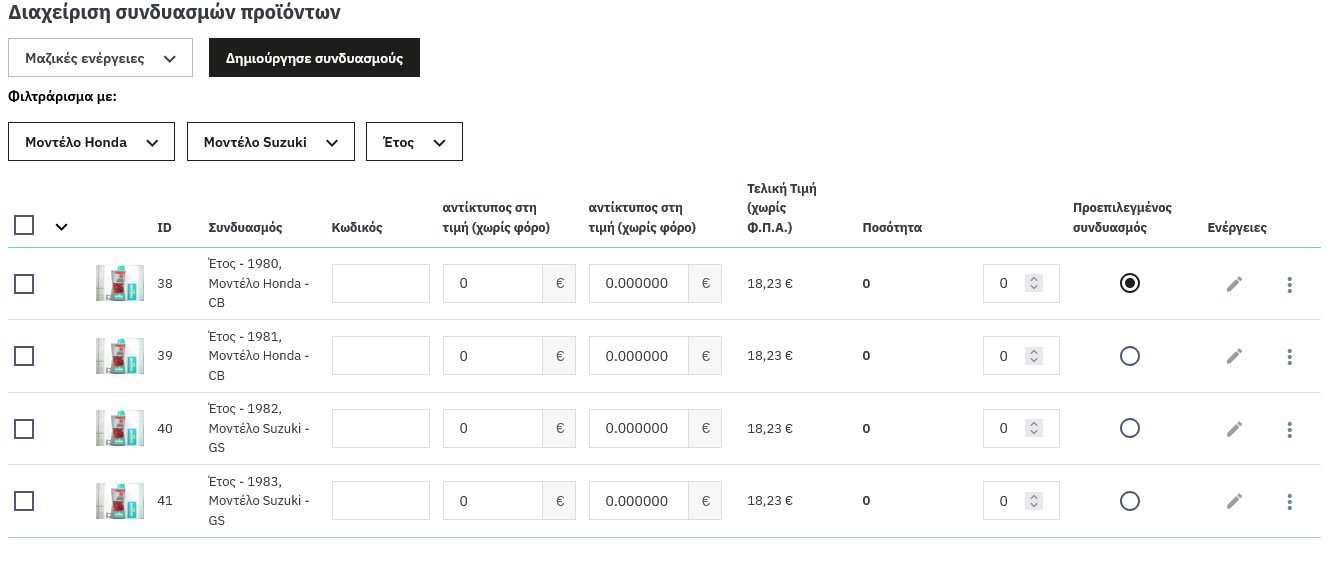Click edit pencil icon for combination 39

pyautogui.click(x=1234, y=356)
